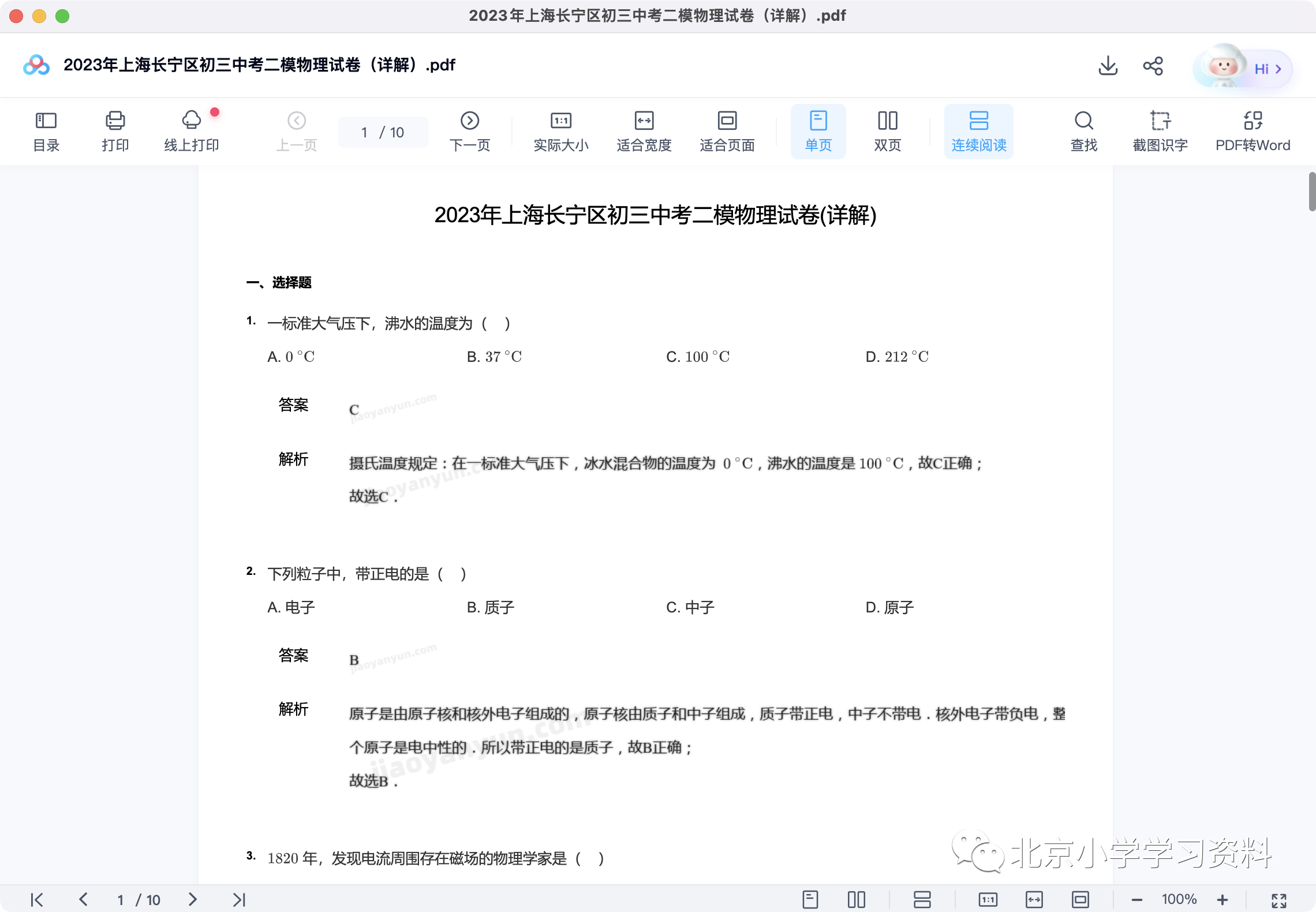The height and width of the screenshot is (912, 1316).
Task: Click fit page icon in bottom bar
Action: point(1081,899)
